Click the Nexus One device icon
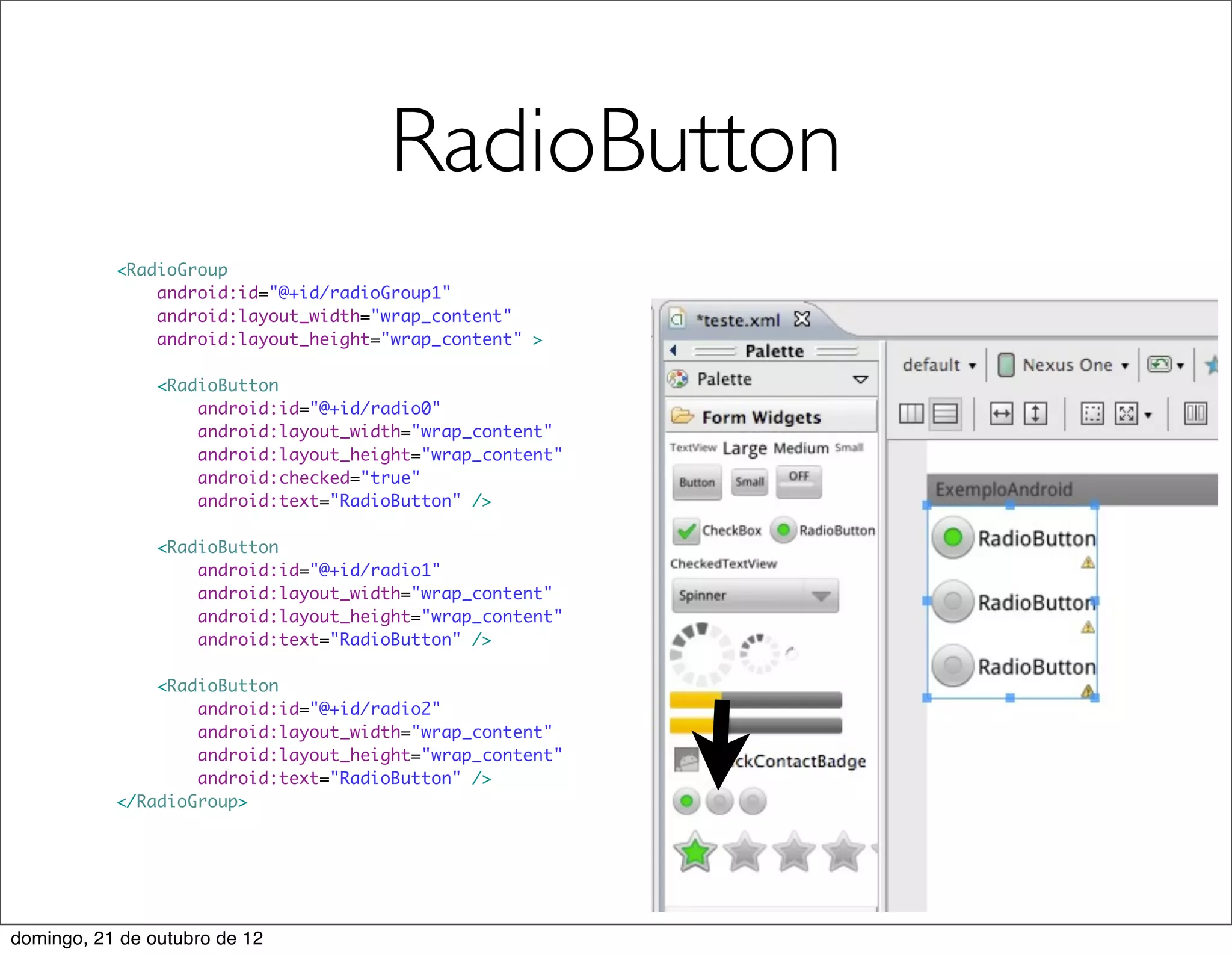This screenshot has width=1232, height=955. (1006, 365)
